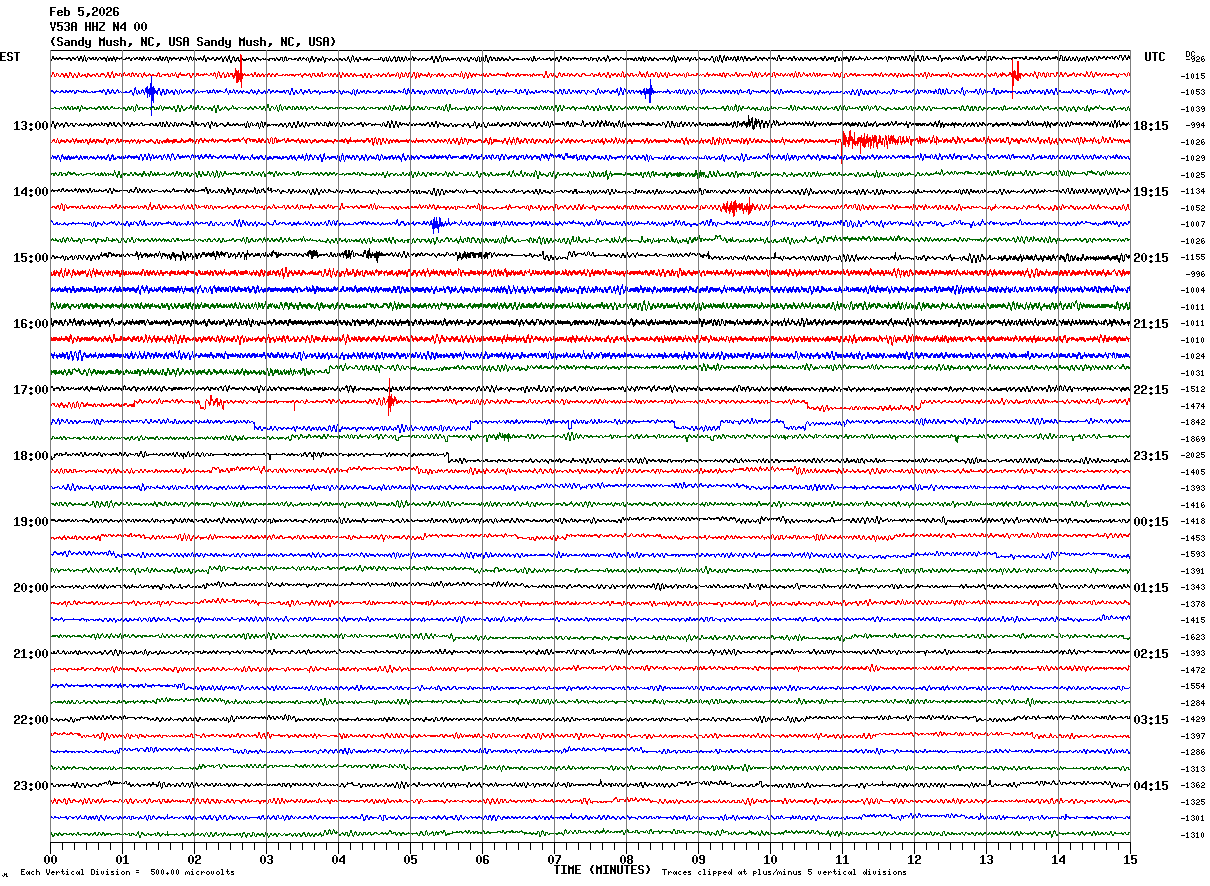Click the "15" minute tick label closing the time axis
The height and width of the screenshot is (886, 1210).
tap(1130, 859)
